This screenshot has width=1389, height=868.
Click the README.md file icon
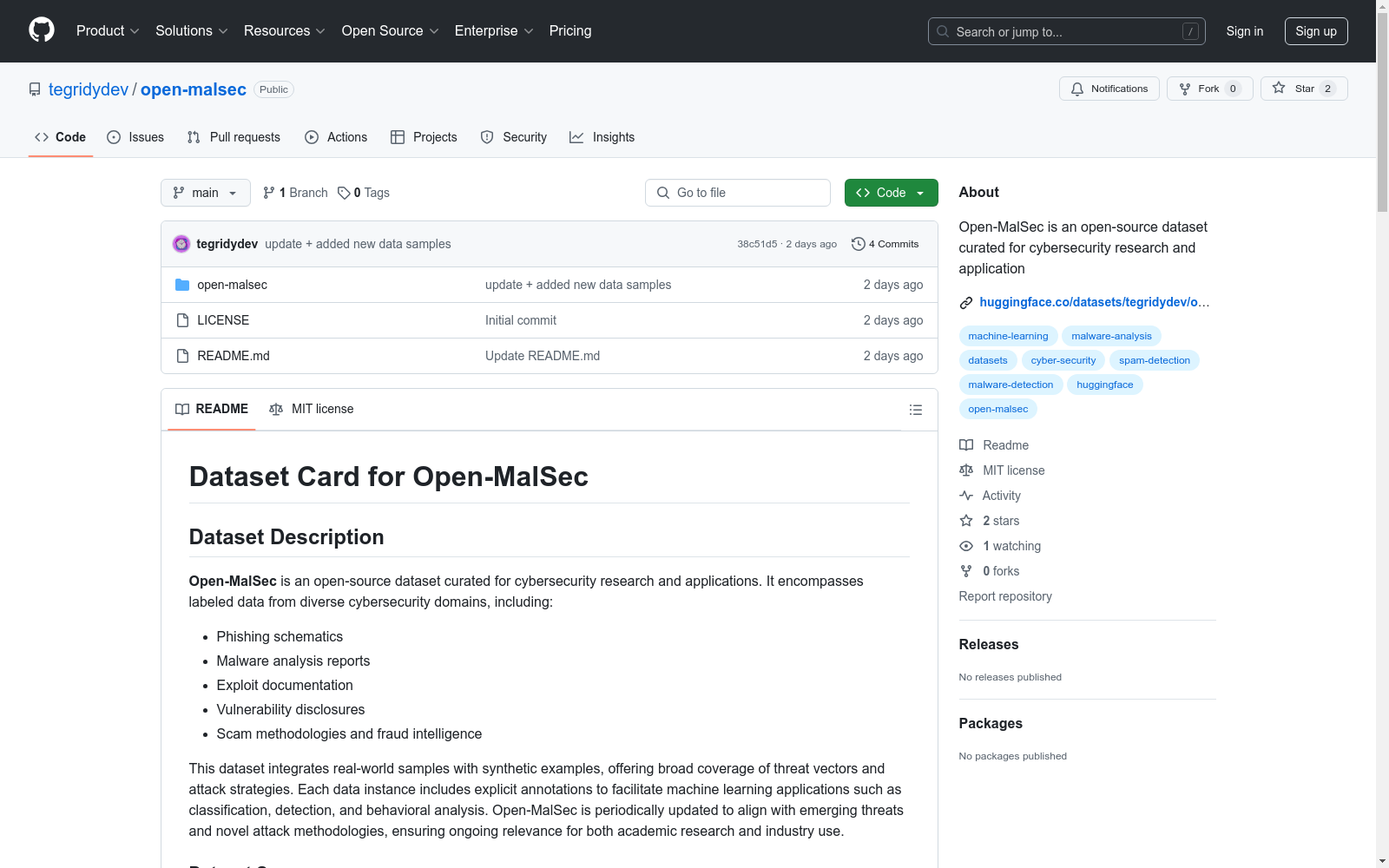coord(182,356)
